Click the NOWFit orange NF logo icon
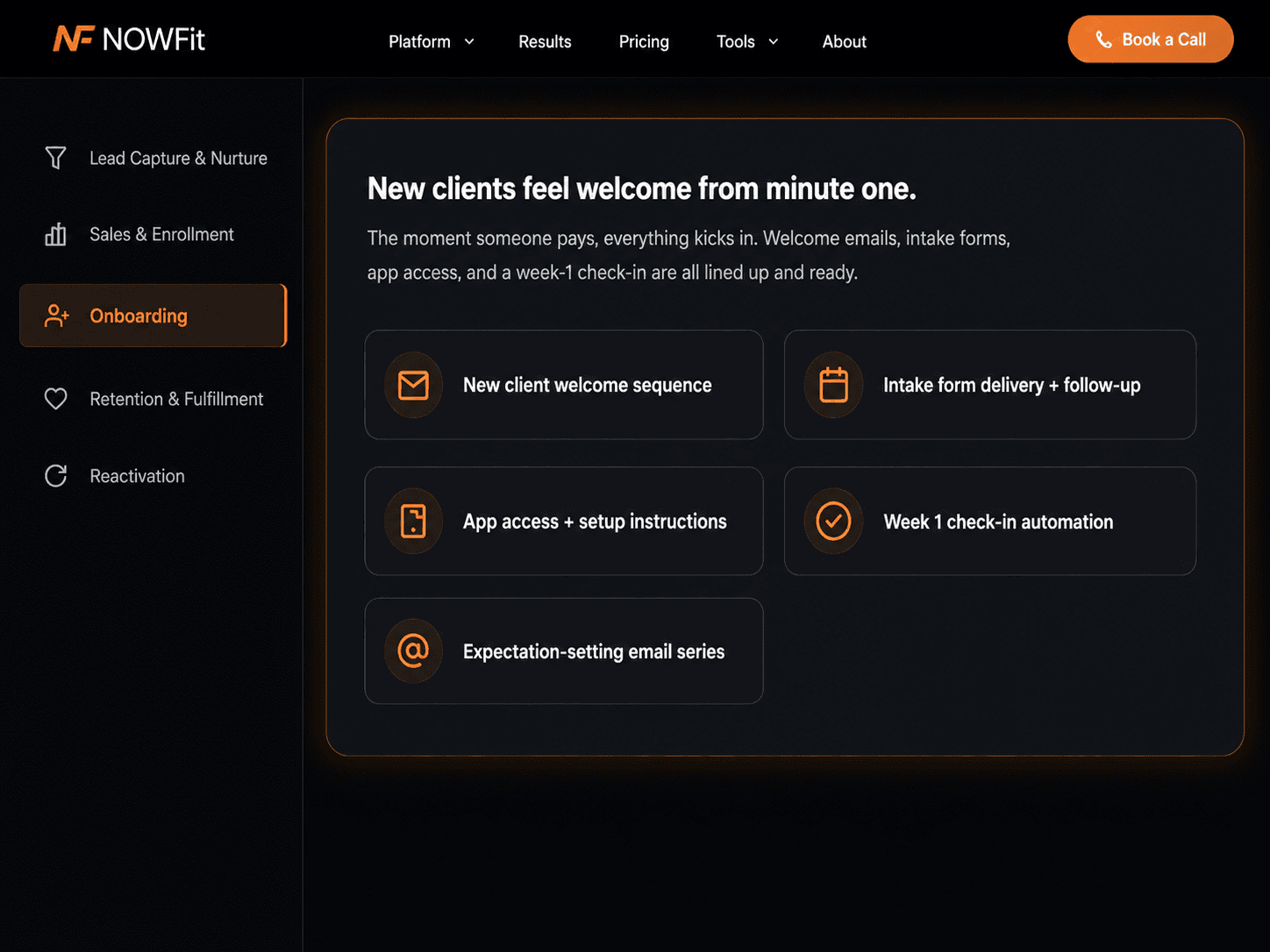 74,39
